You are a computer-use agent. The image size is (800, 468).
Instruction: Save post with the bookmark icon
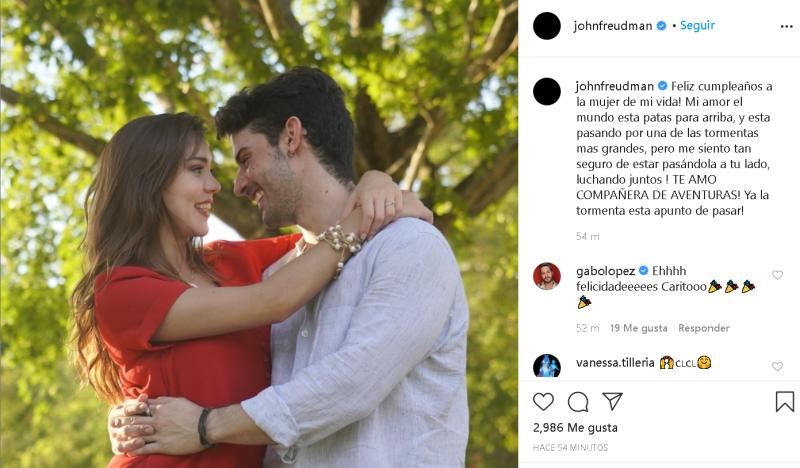tap(785, 402)
